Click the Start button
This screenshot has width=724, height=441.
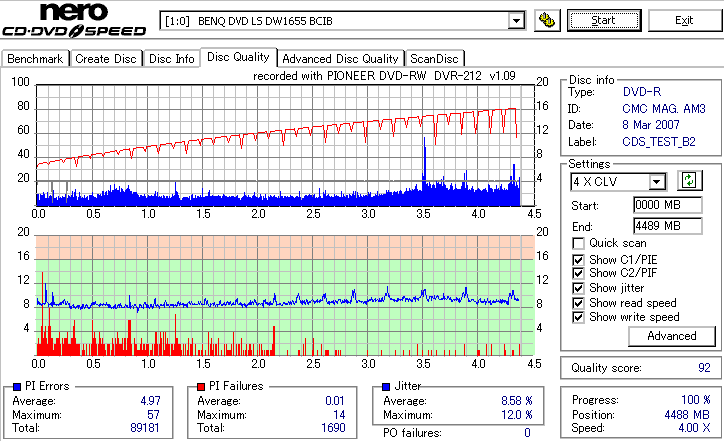pyautogui.click(x=604, y=20)
